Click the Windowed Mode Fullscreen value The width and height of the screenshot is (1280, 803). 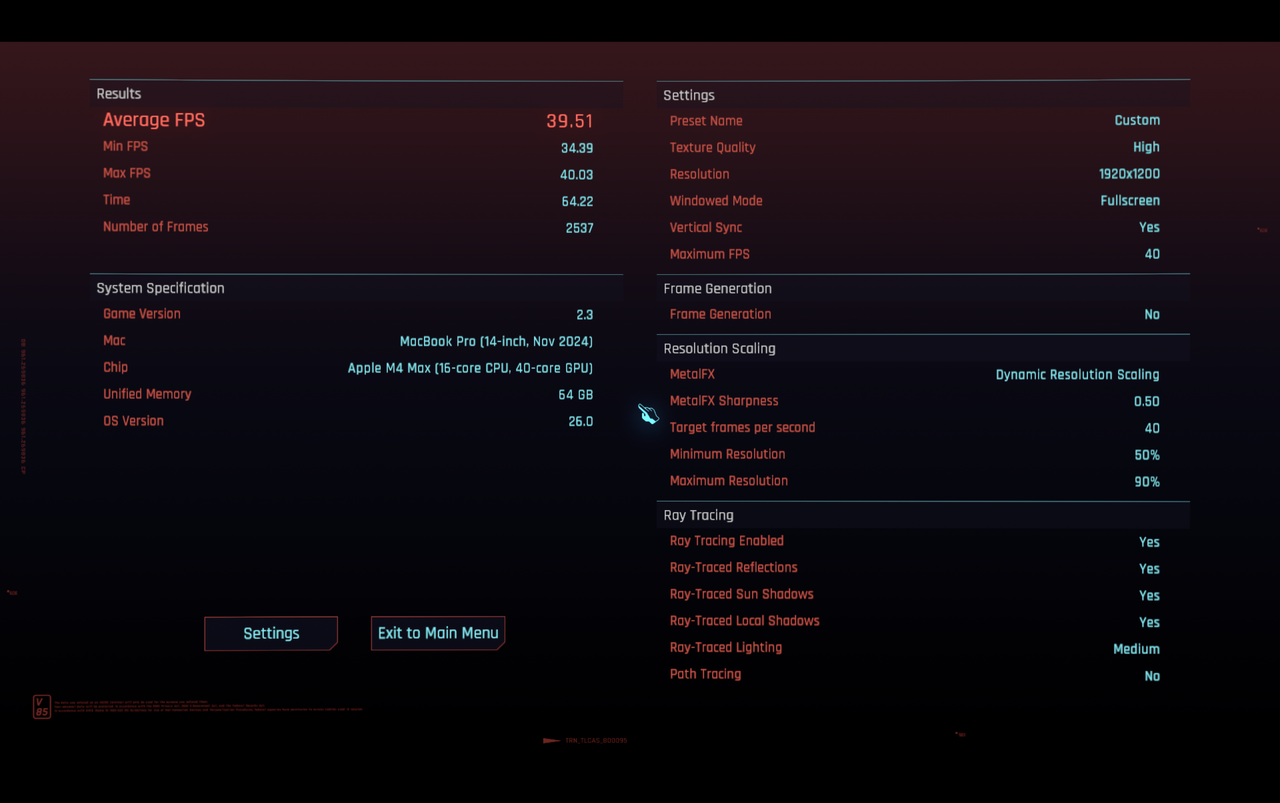click(1130, 201)
